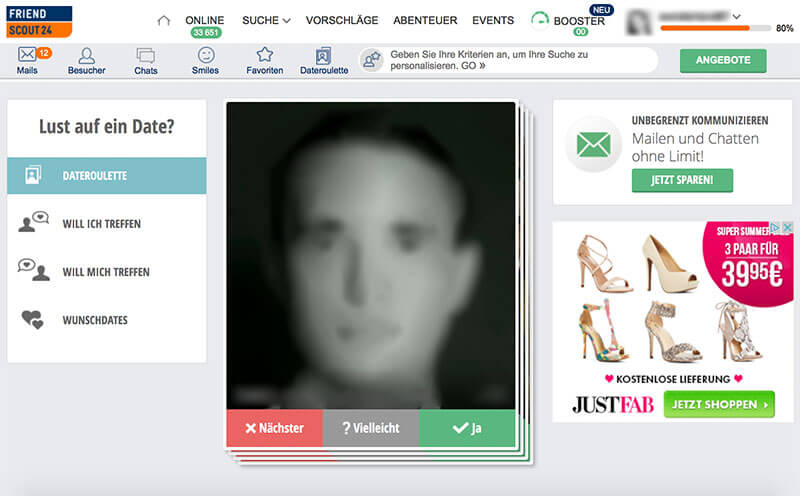Click the Jetzt Sparen! button
Screen dimensions: 800x496
[682, 180]
